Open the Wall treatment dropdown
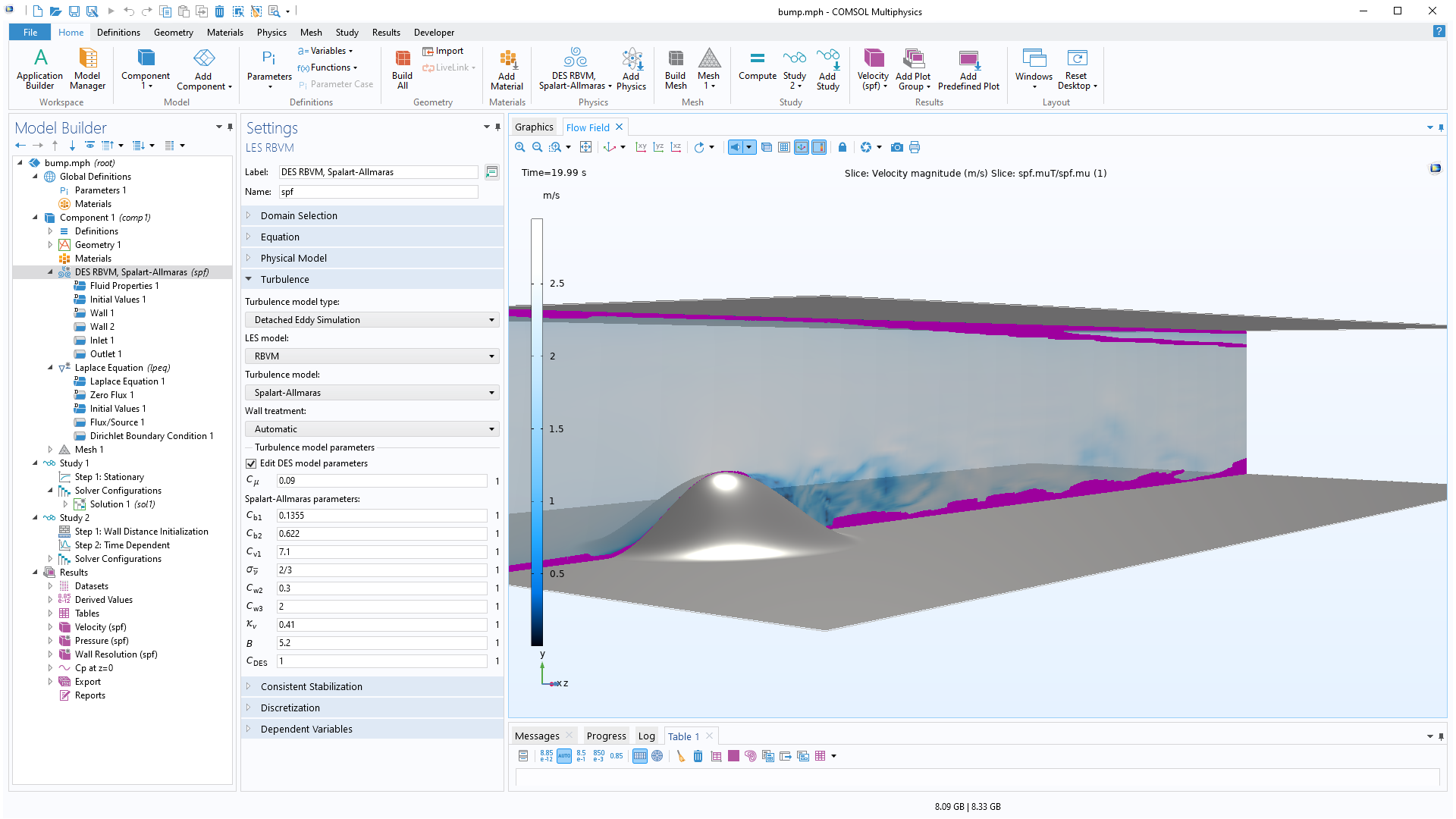Image resolution: width=1456 pixels, height=819 pixels. click(x=372, y=429)
